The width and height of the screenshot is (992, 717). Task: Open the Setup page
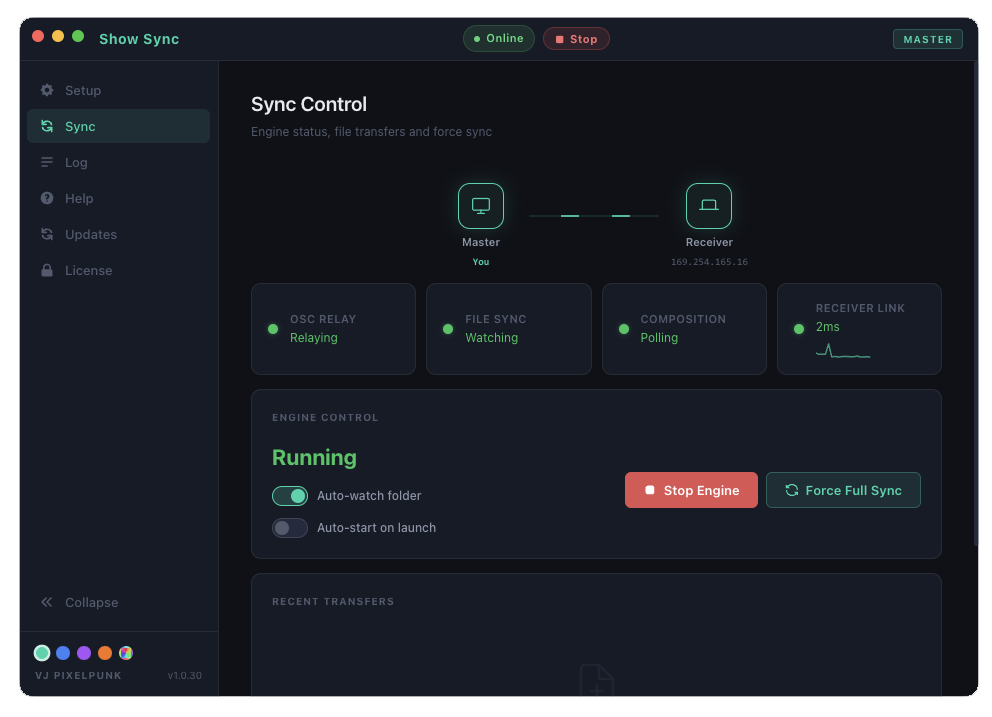tap(118, 90)
